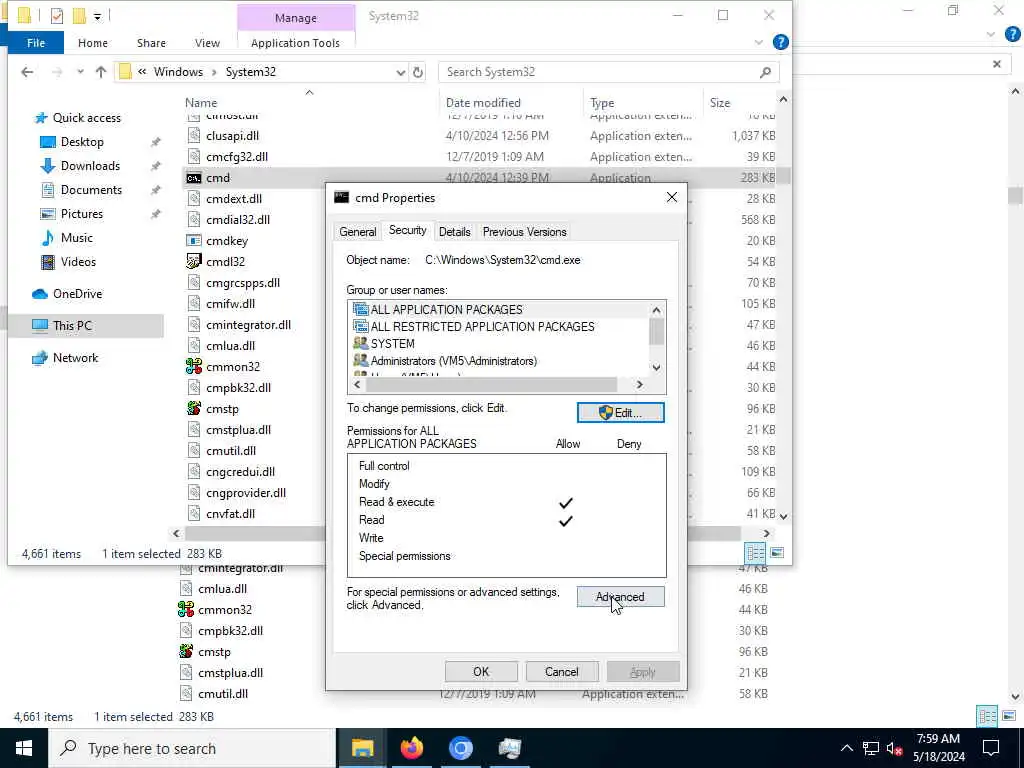Open the Home ribbon tab

coord(93,43)
